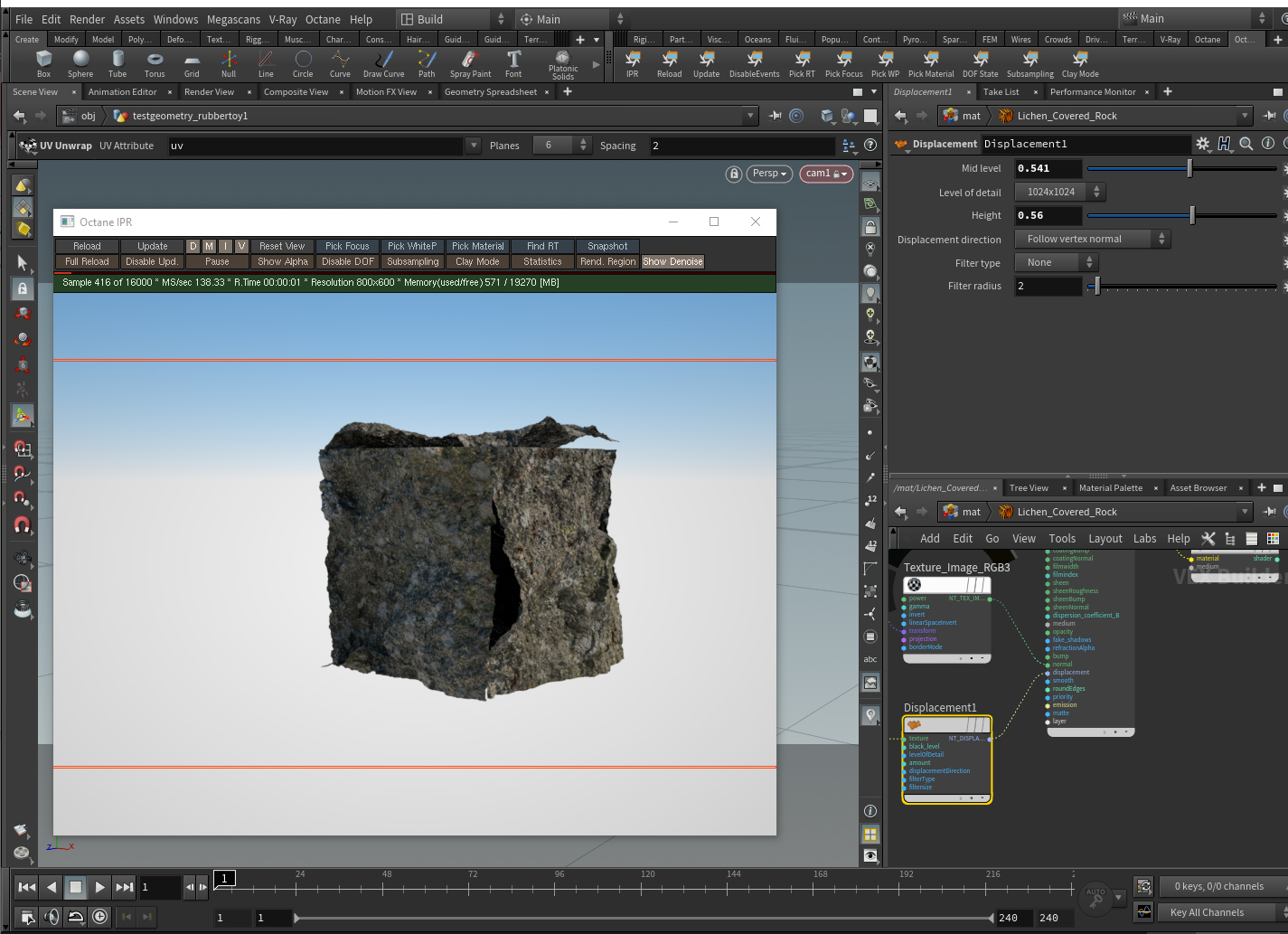Screen dimensions: 1288x934
Task: Open the Megascans menu
Action: 233,19
